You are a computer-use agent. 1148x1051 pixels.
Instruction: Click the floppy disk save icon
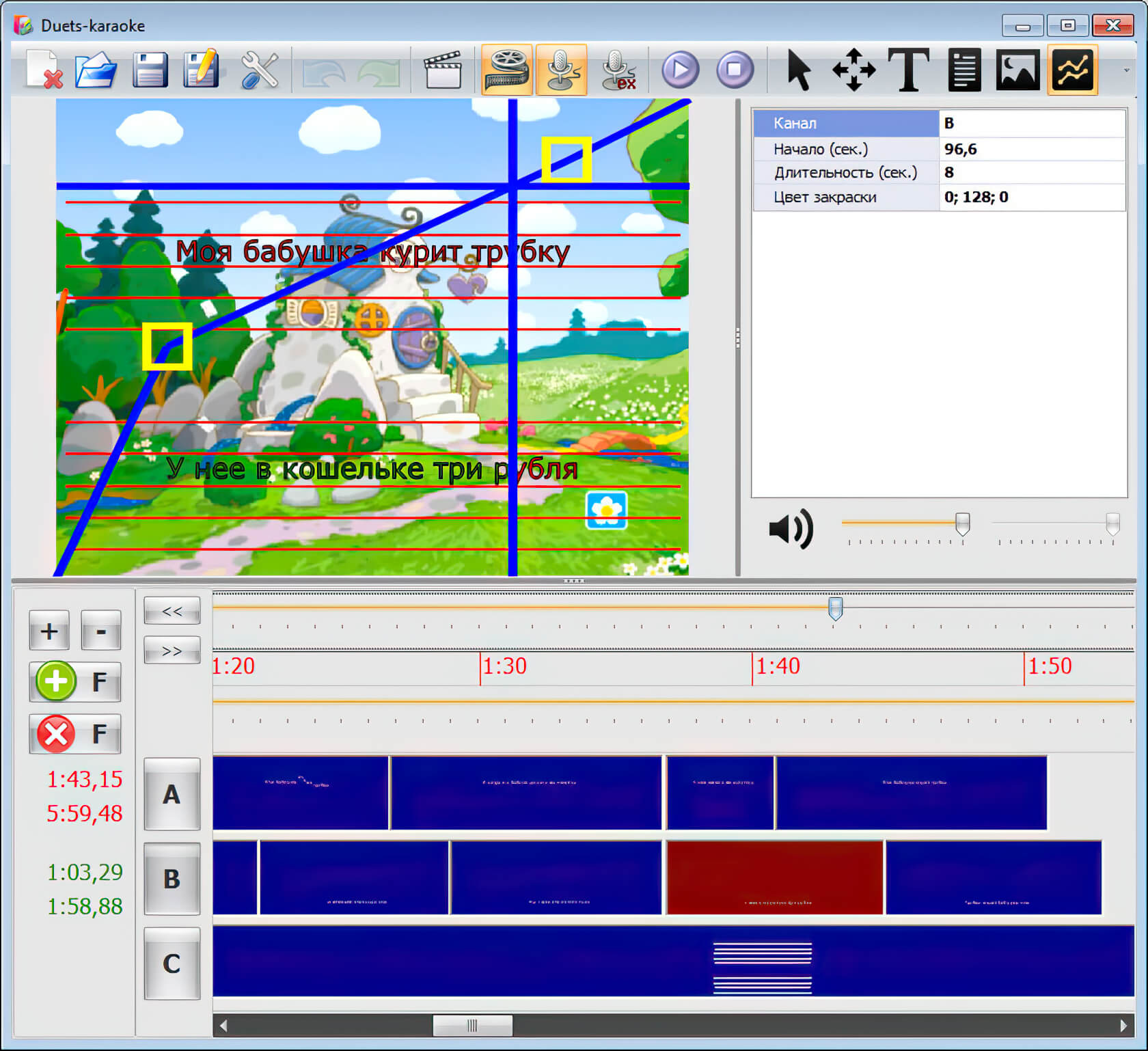(x=150, y=70)
